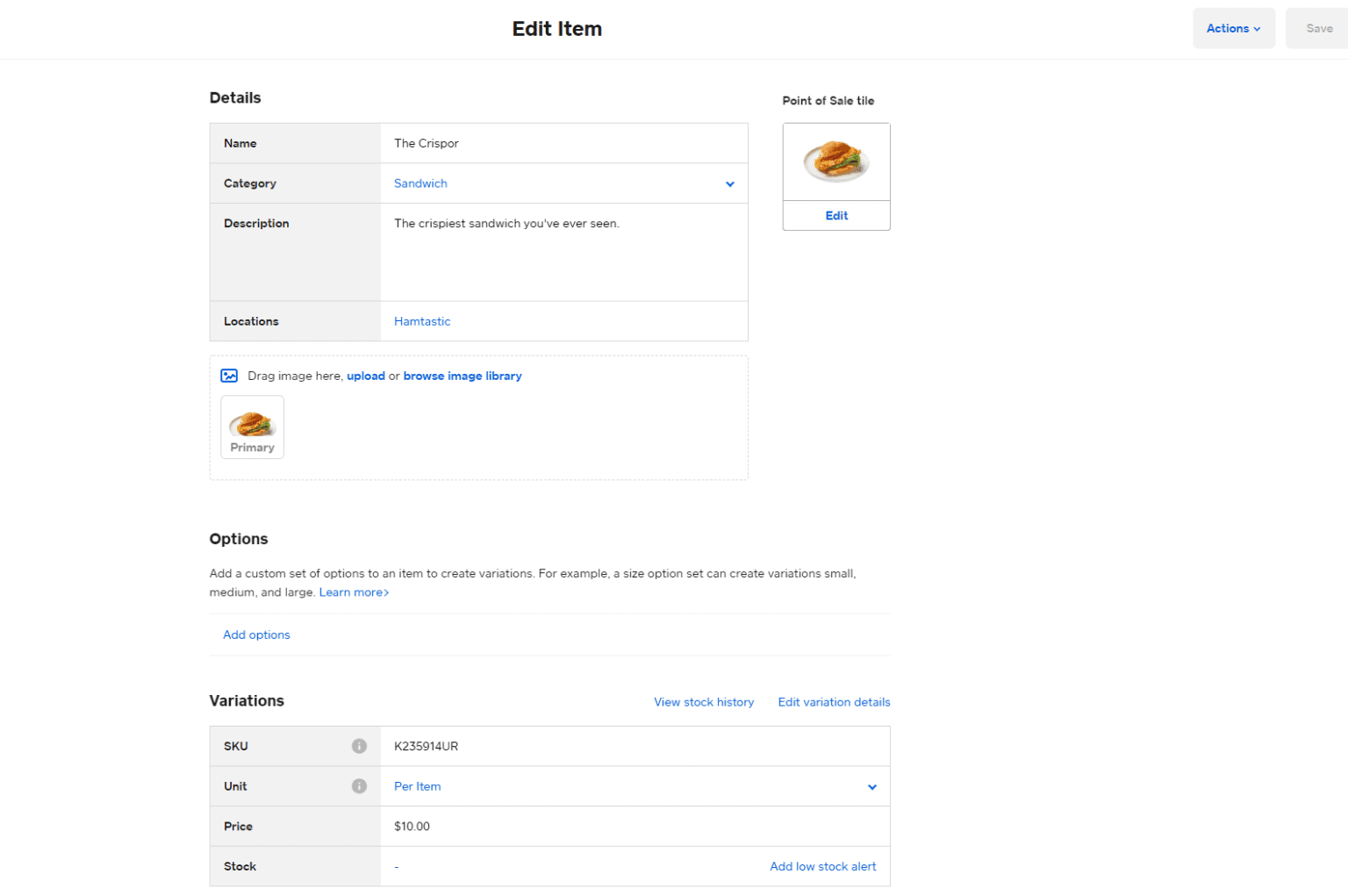Click the Name field containing The Crispor

(563, 142)
